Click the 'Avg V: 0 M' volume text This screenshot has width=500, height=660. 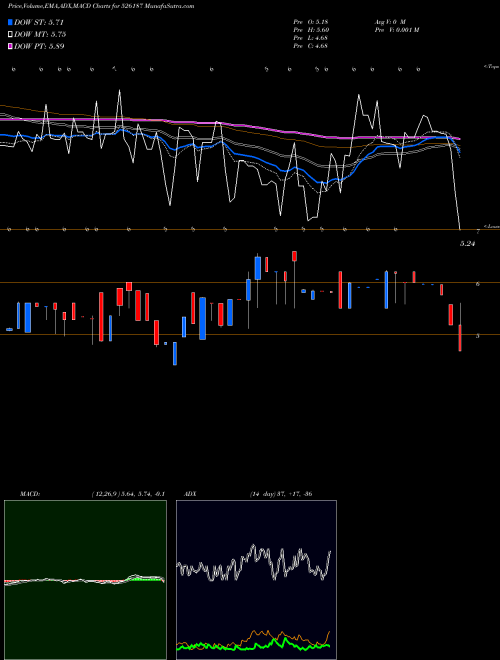pyautogui.click(x=389, y=22)
